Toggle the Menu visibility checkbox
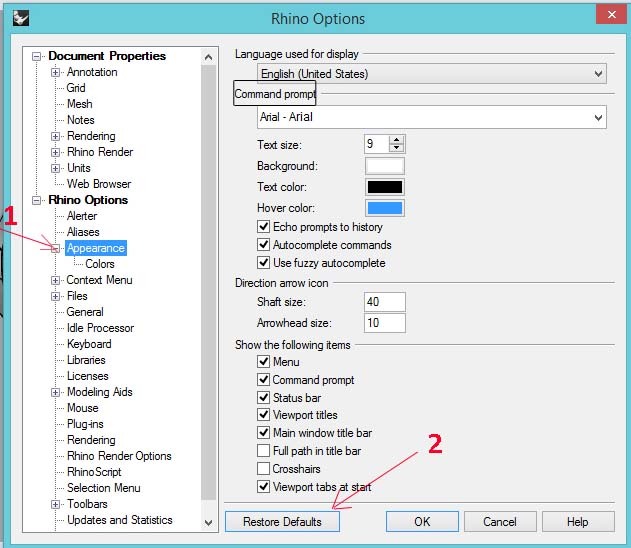 click(263, 361)
